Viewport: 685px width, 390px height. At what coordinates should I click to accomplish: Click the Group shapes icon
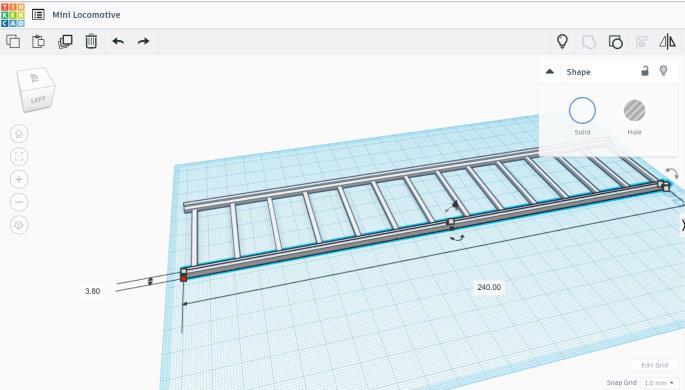tap(589, 42)
